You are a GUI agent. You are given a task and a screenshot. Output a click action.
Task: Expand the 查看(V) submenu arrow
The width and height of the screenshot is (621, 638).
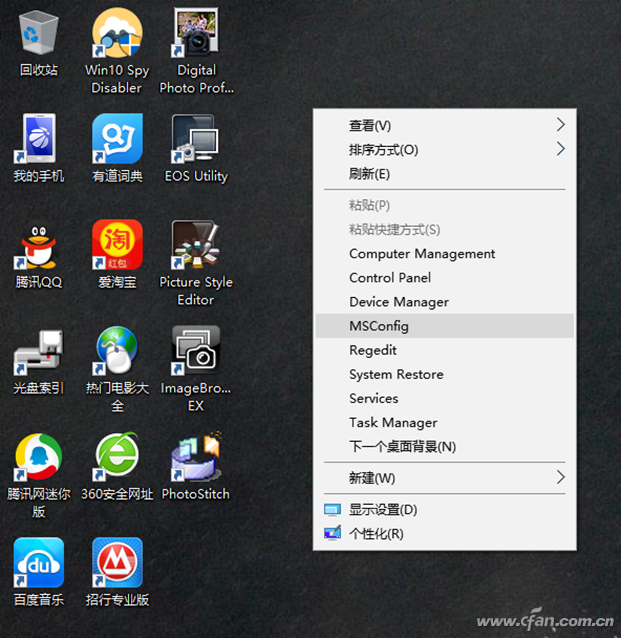pyautogui.click(x=561, y=125)
